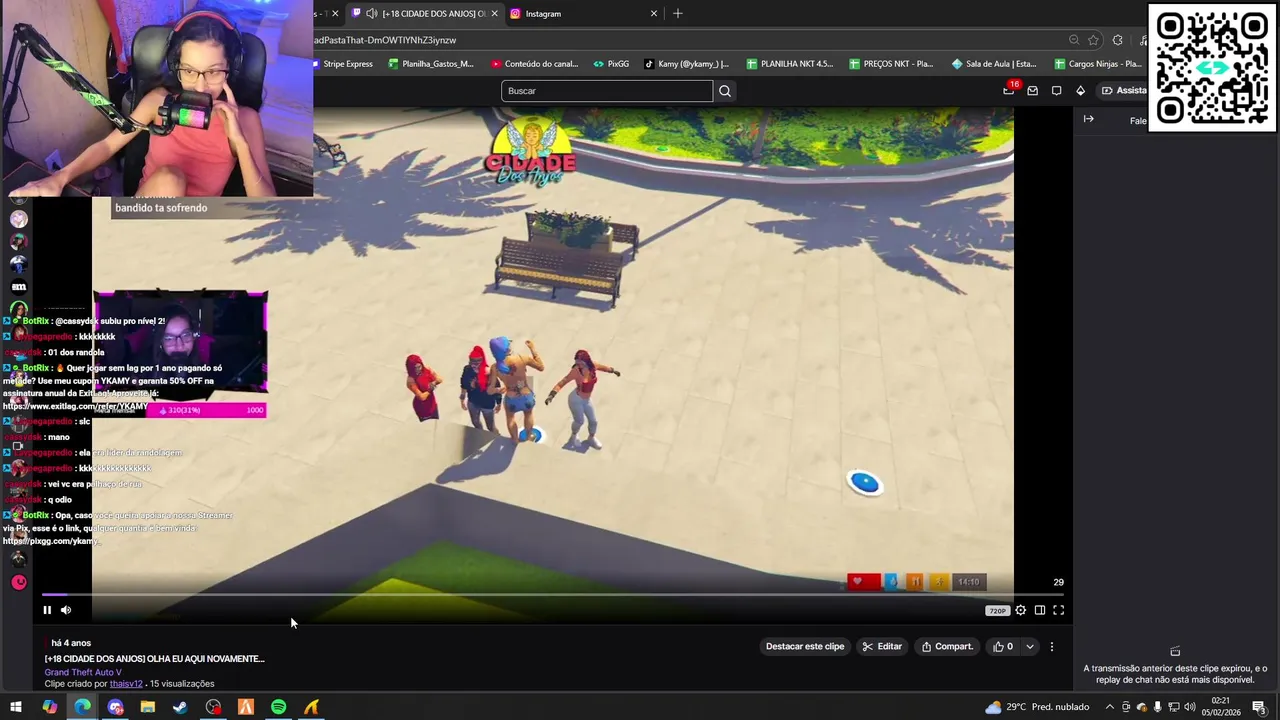Click the pink channel avatar in sidebar
This screenshot has height=720, width=1280.
pos(19,582)
